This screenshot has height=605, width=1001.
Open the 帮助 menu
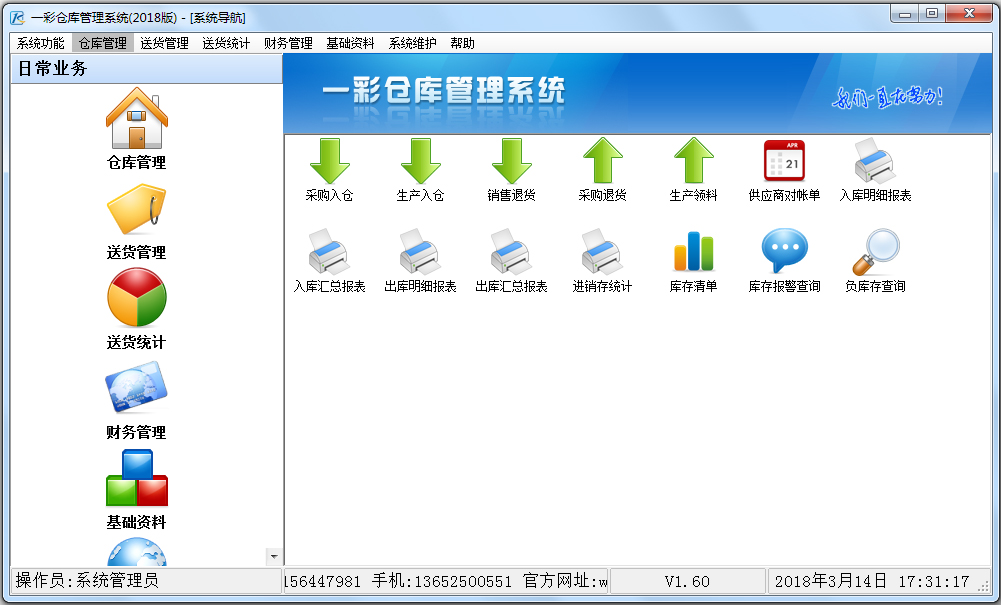(x=461, y=42)
